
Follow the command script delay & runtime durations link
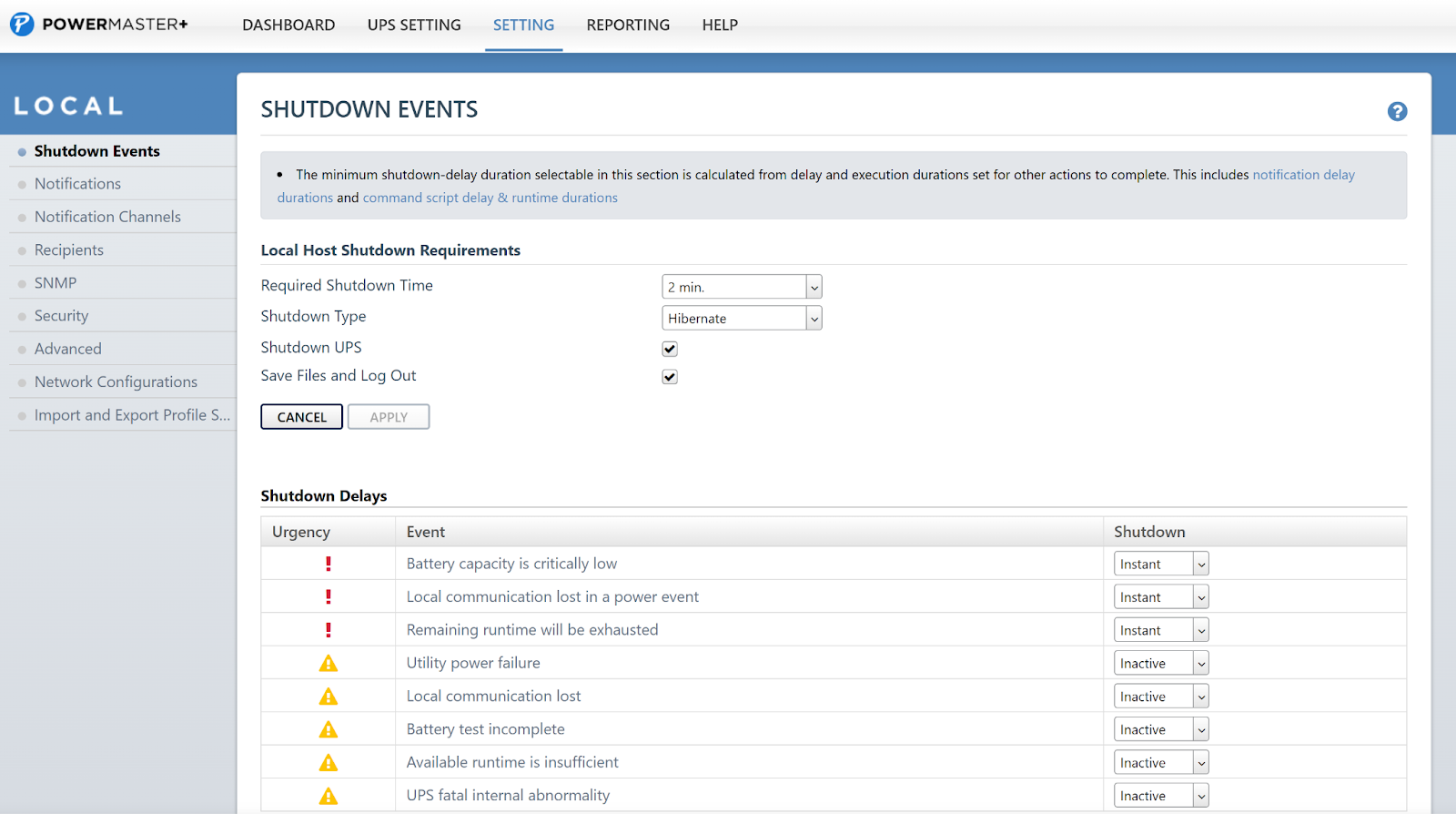click(x=490, y=198)
